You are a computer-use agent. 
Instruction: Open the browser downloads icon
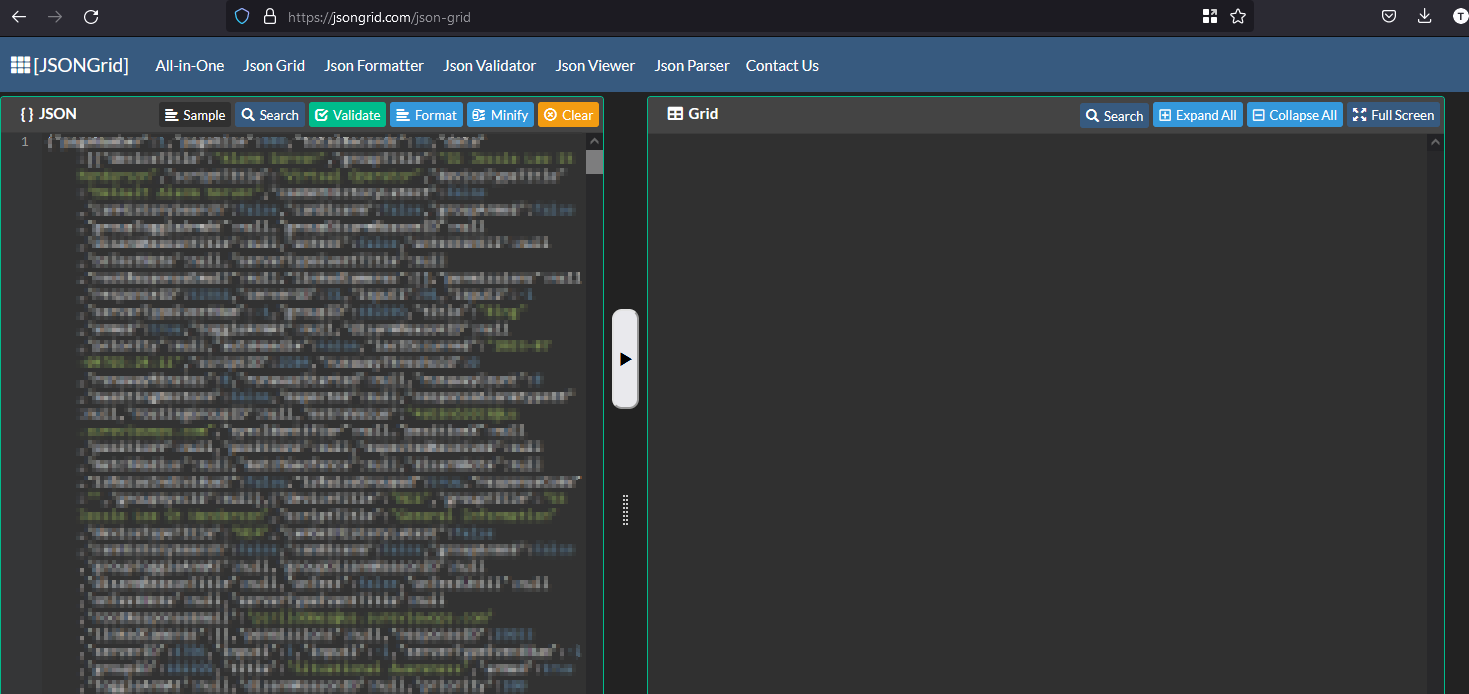[1424, 16]
